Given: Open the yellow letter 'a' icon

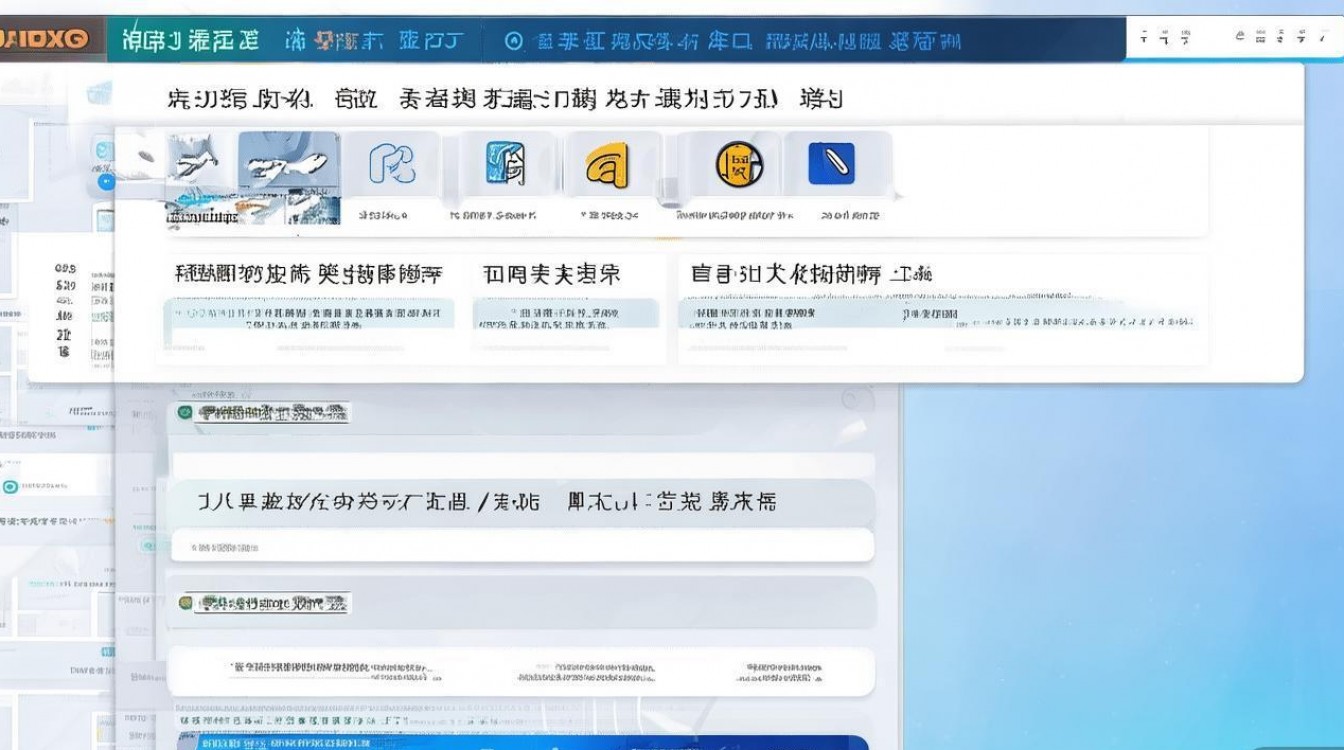Looking at the screenshot, I should pos(610,164).
